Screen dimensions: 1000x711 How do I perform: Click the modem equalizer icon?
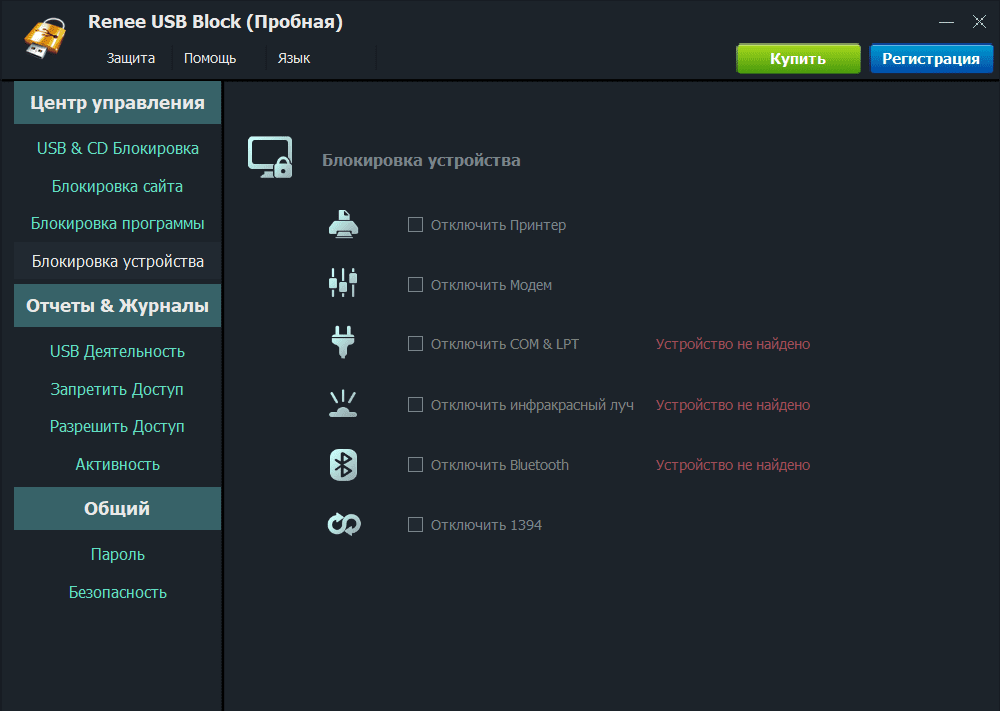click(343, 283)
